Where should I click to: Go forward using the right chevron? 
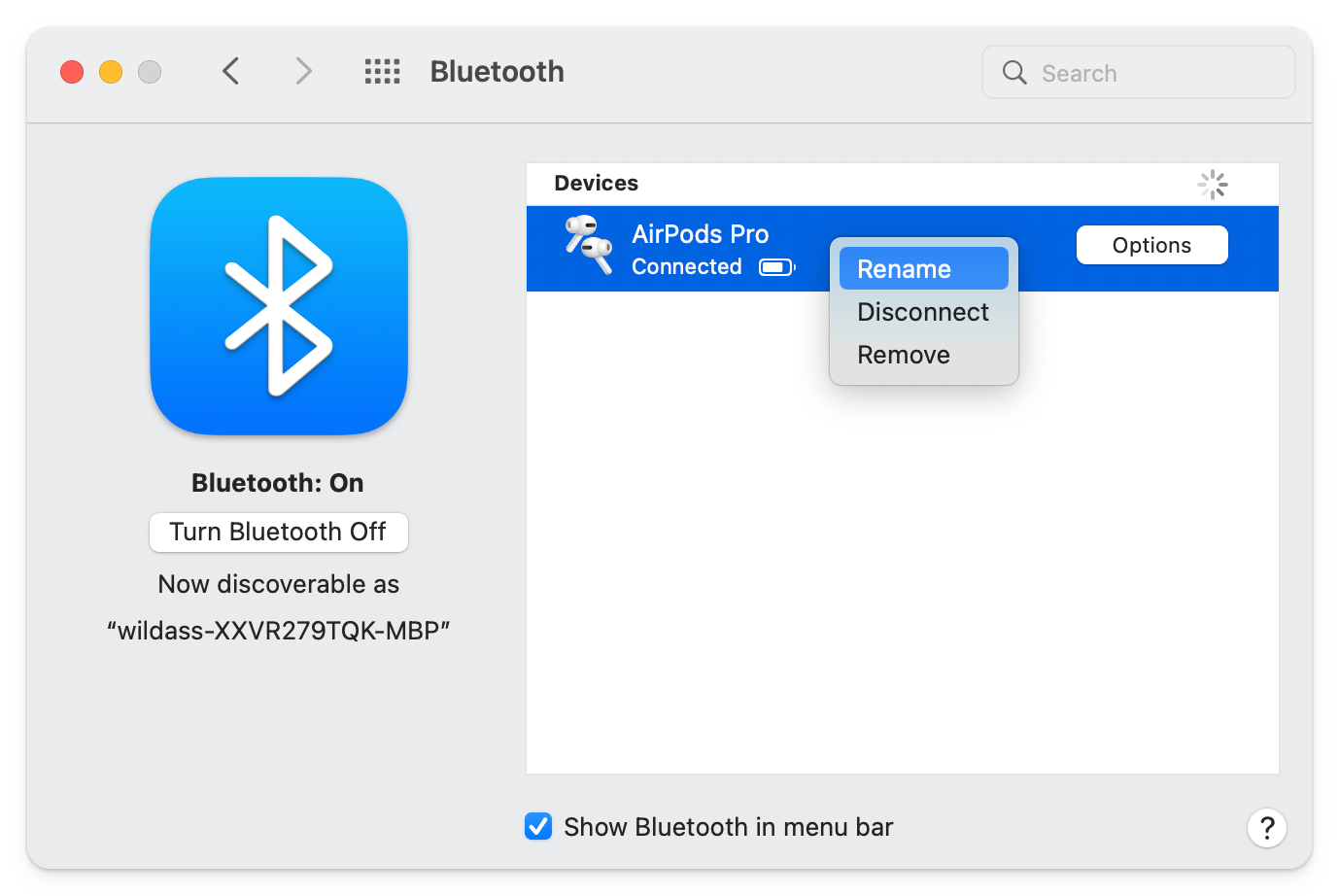point(303,72)
